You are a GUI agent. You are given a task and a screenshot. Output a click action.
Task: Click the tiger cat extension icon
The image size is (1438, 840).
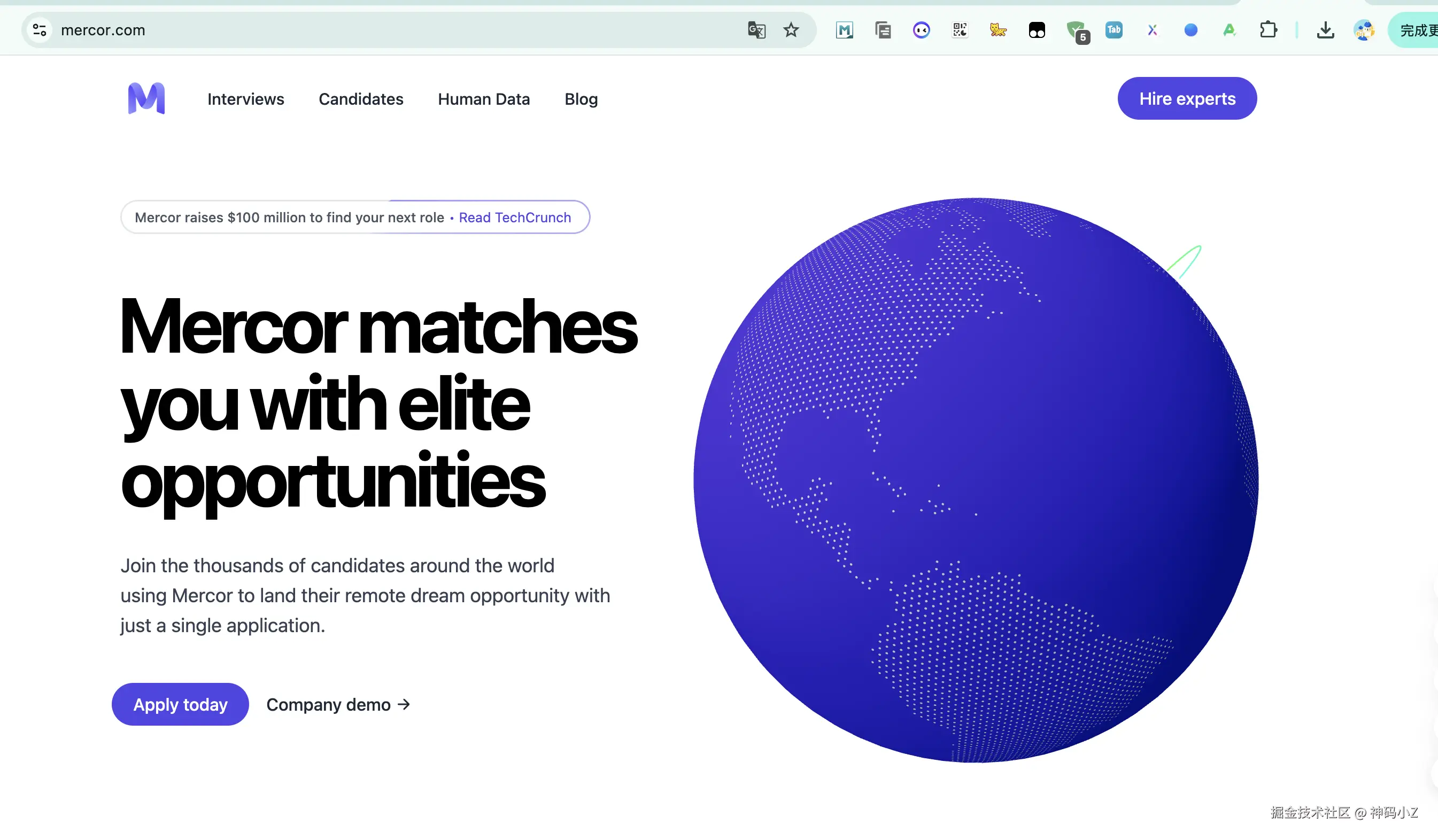(998, 29)
